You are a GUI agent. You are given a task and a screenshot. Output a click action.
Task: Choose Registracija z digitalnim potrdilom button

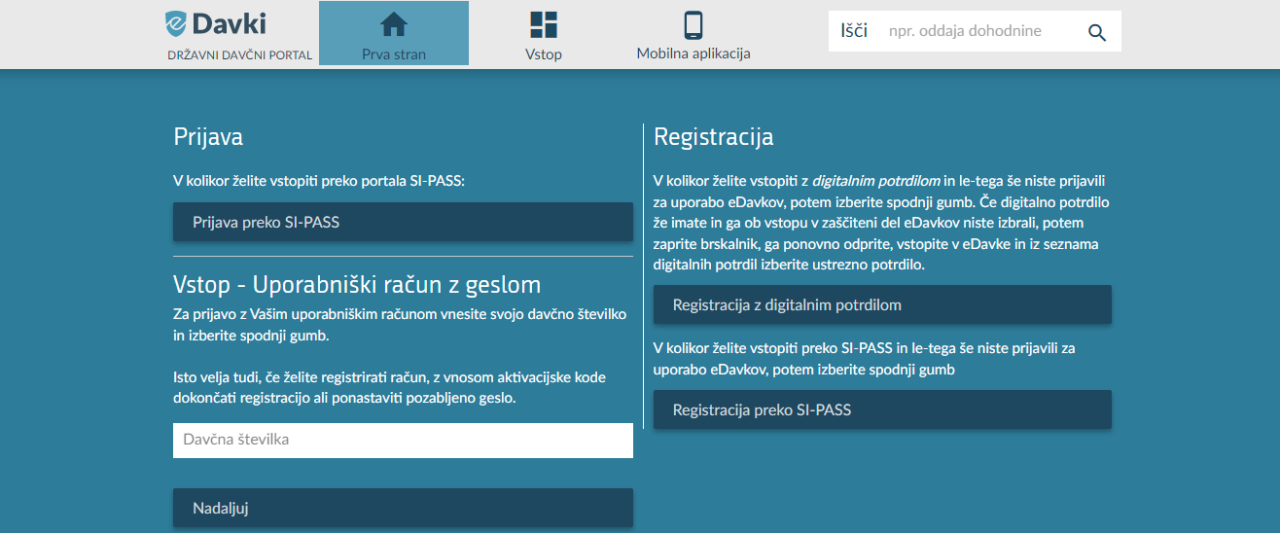(x=882, y=305)
